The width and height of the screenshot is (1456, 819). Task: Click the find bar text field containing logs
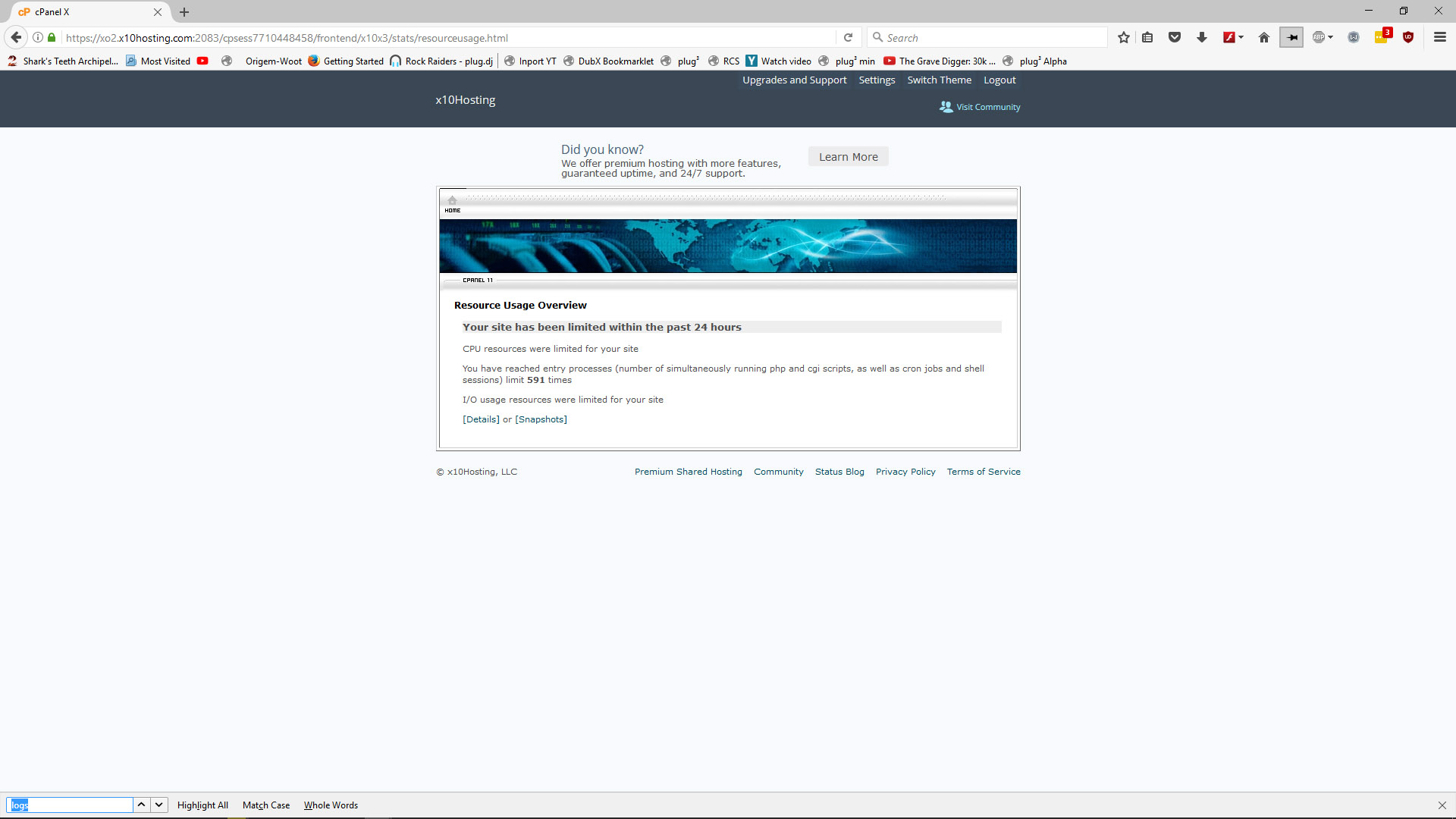pyautogui.click(x=70, y=805)
